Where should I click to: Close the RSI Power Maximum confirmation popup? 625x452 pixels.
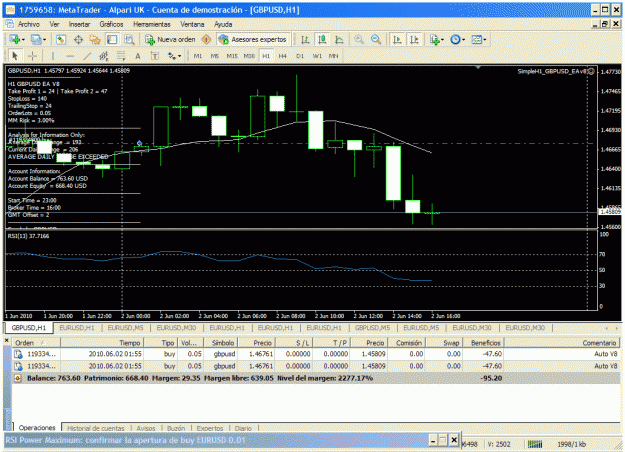coord(454,440)
